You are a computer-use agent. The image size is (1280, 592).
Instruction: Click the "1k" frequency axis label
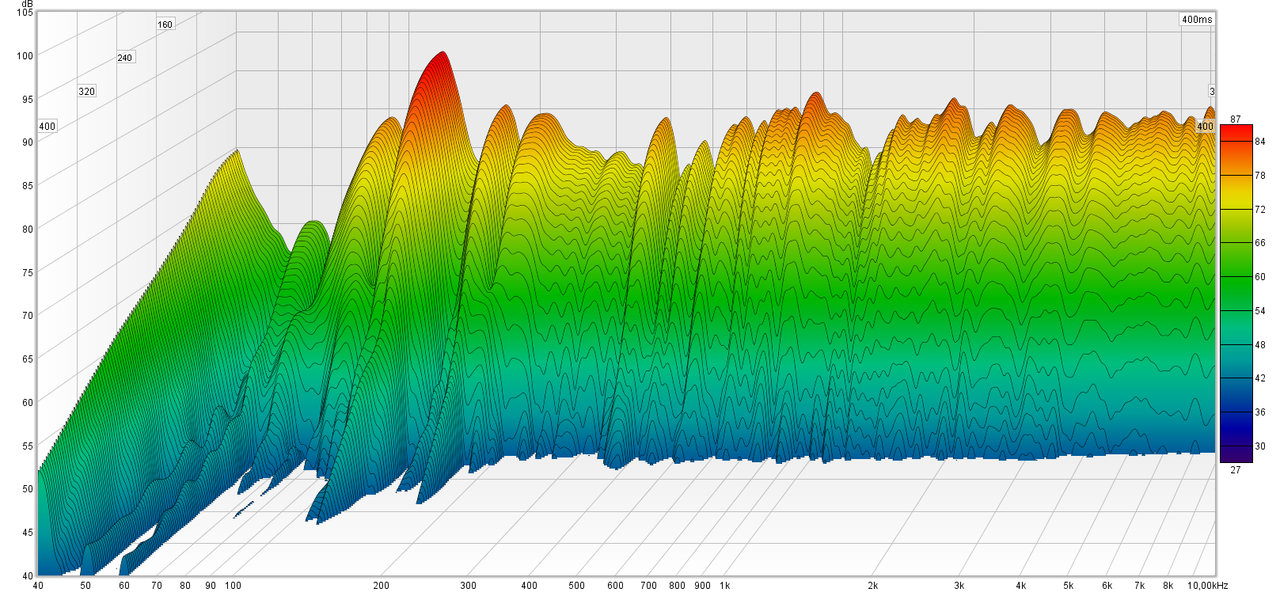pyautogui.click(x=725, y=585)
